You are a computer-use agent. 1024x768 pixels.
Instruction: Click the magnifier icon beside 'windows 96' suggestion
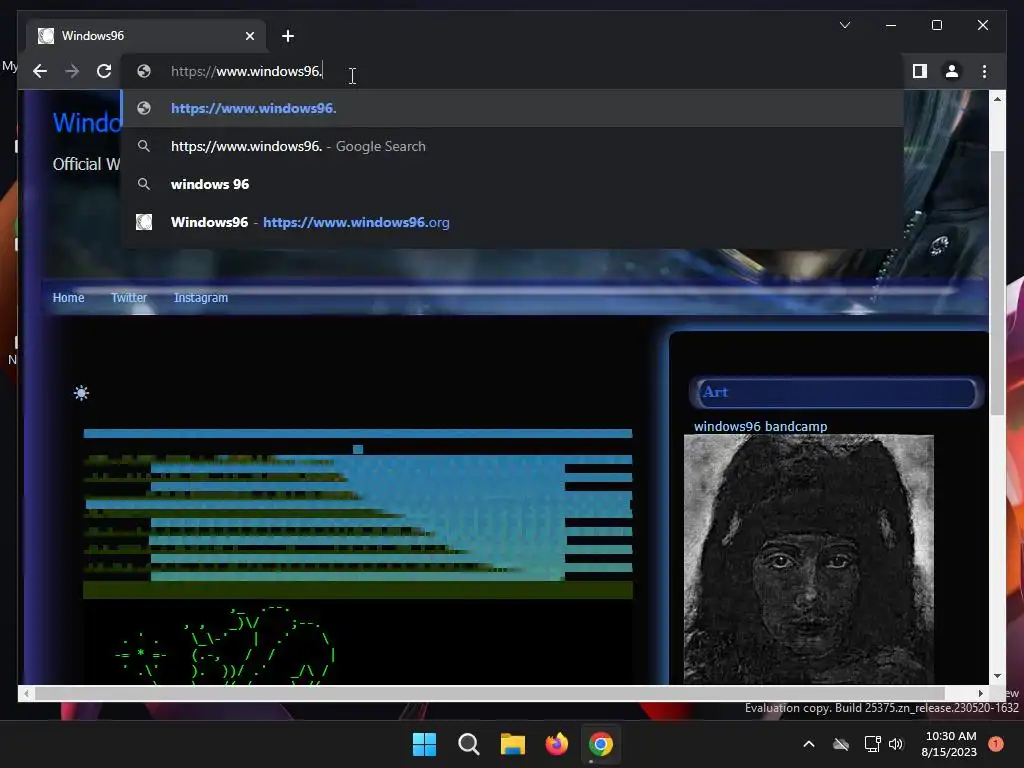point(144,184)
